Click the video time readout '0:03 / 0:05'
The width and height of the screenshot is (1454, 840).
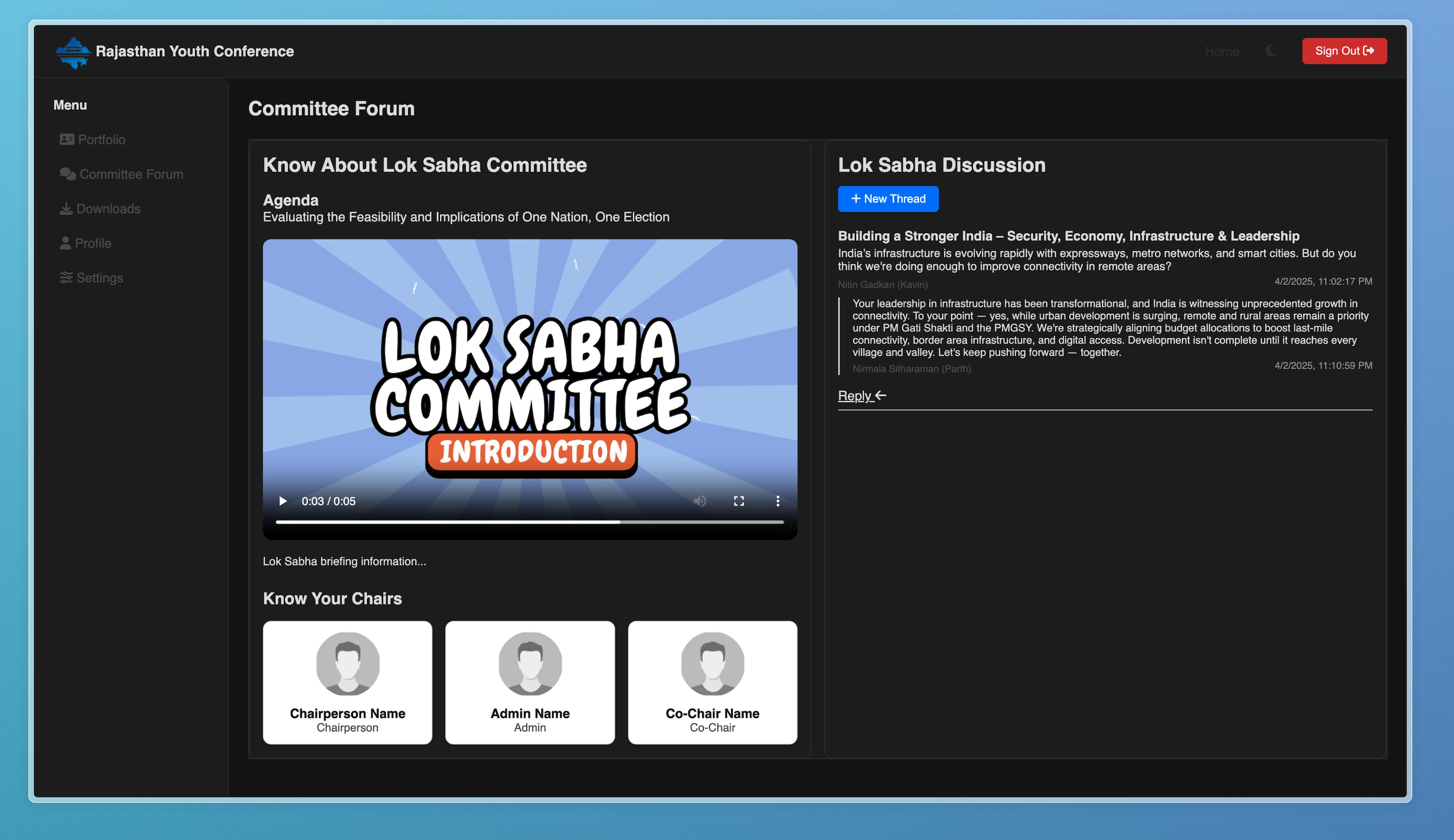[x=328, y=502]
